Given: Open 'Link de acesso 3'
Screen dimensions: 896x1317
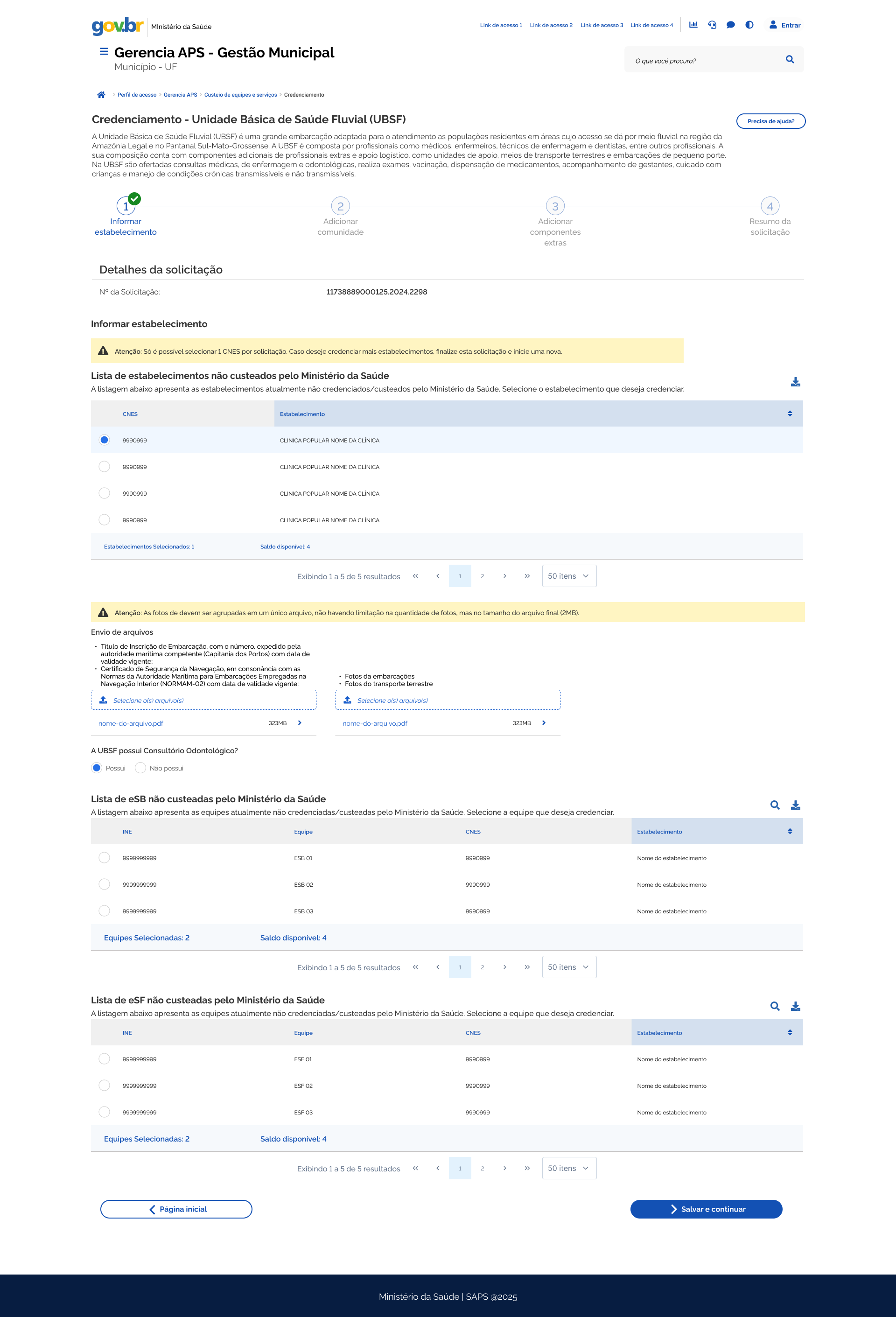Looking at the screenshot, I should 602,25.
